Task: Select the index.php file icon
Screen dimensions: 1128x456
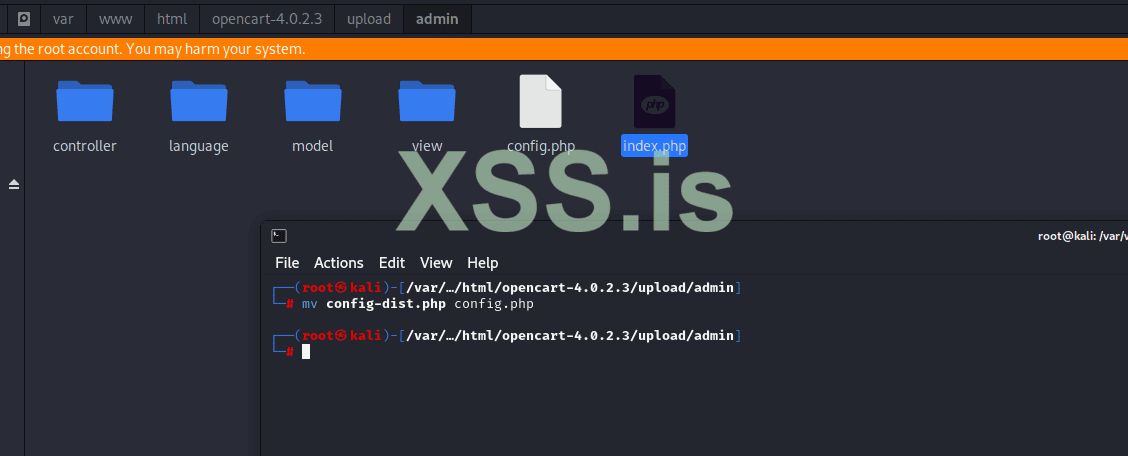Action: click(655, 101)
